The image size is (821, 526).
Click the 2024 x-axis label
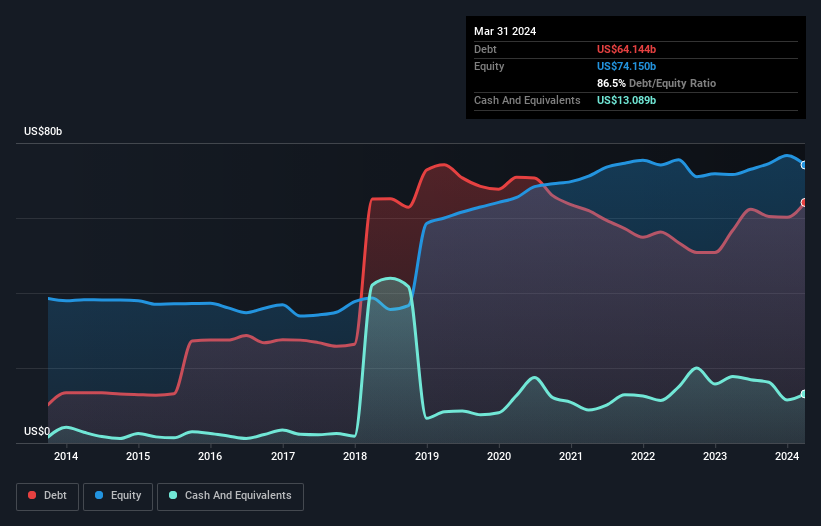tap(787, 456)
